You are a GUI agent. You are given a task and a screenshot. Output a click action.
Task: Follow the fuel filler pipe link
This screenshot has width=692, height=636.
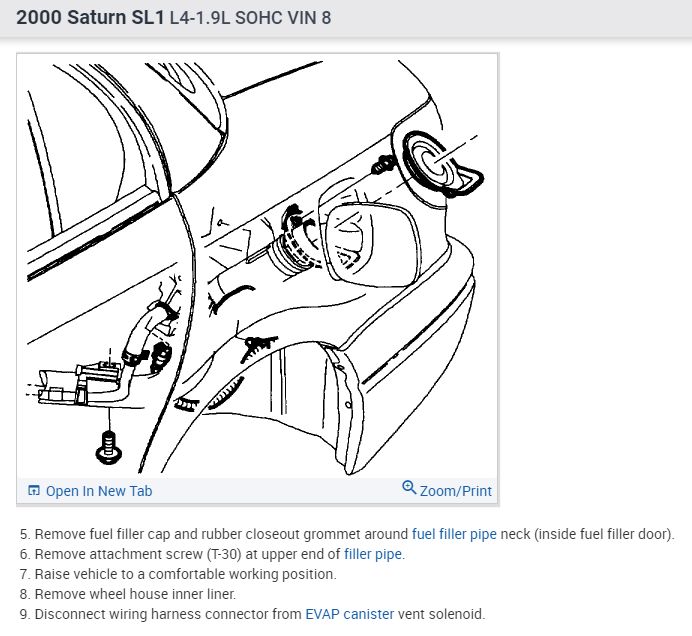pos(454,534)
